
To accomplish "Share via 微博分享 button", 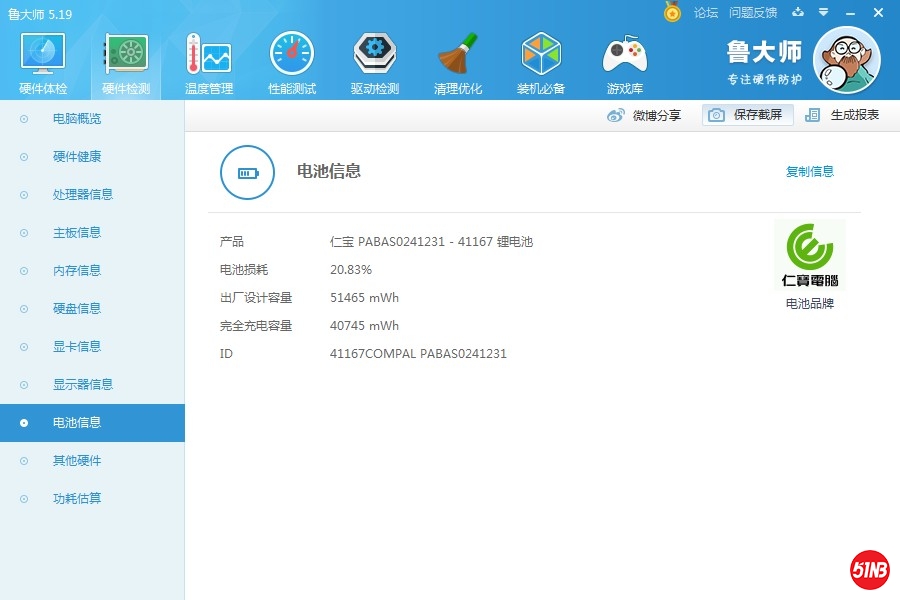I will [645, 115].
